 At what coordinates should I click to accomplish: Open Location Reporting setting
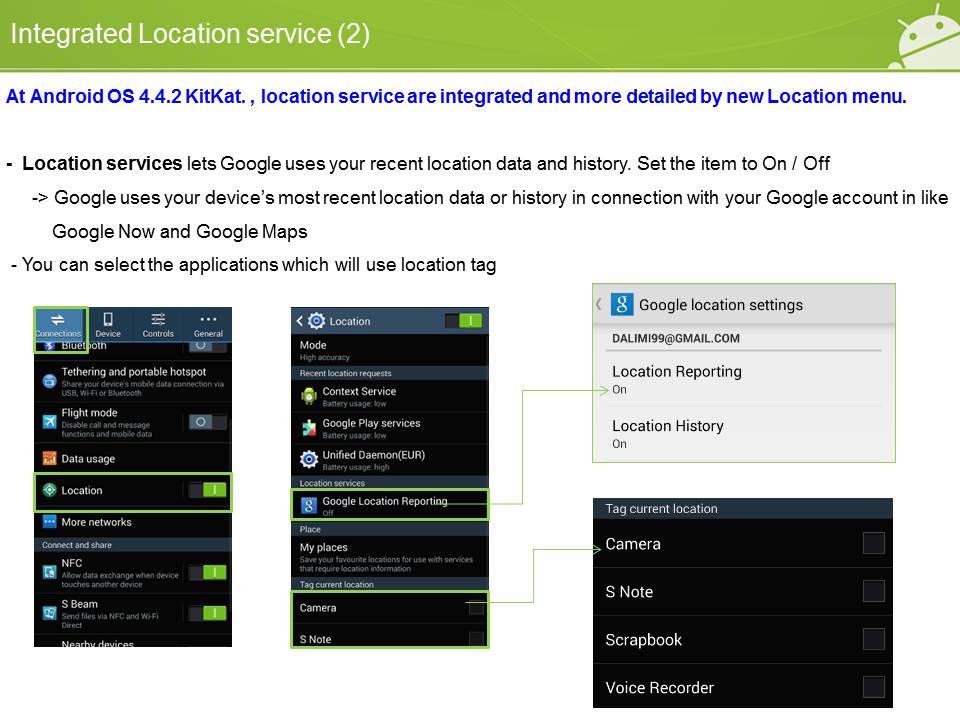(x=744, y=380)
